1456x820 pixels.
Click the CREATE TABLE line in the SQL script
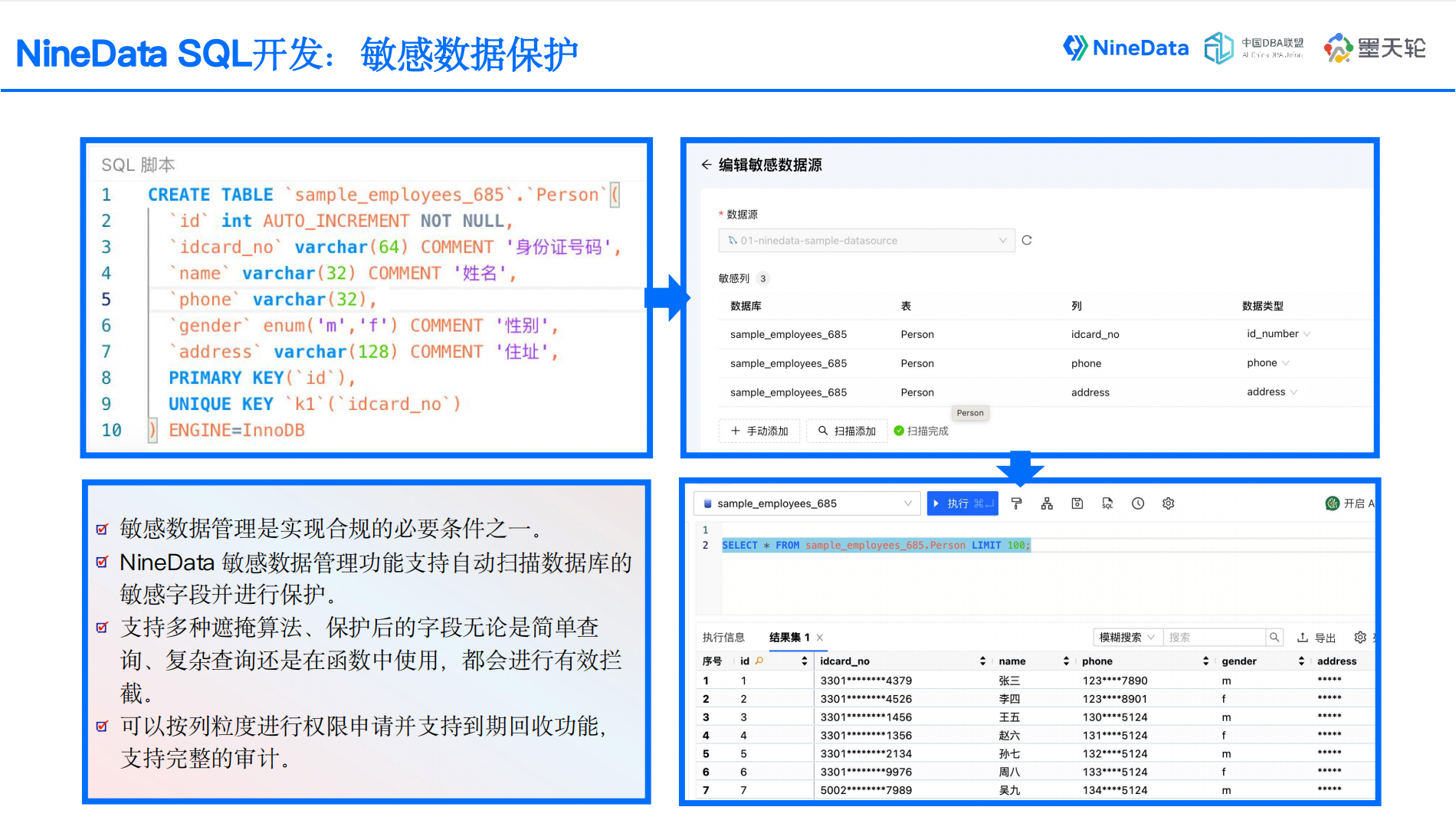tap(383, 195)
